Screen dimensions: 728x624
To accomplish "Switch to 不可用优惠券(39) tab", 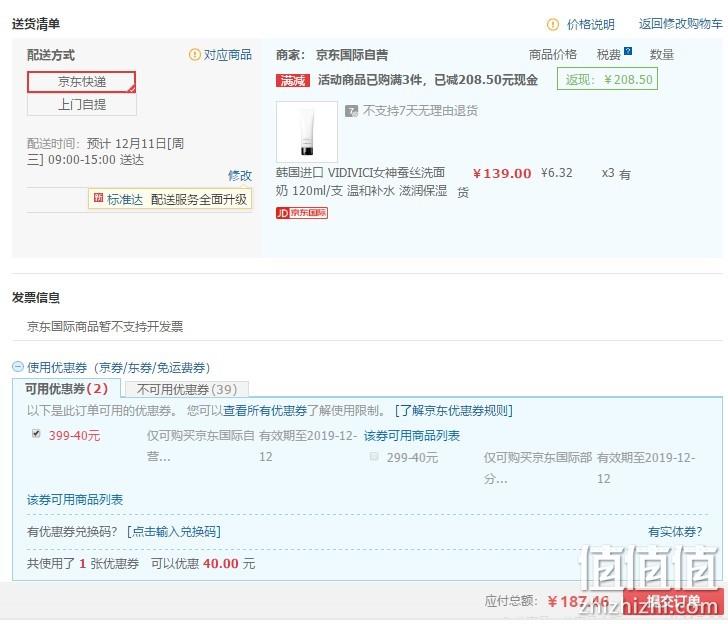I will tap(187, 390).
